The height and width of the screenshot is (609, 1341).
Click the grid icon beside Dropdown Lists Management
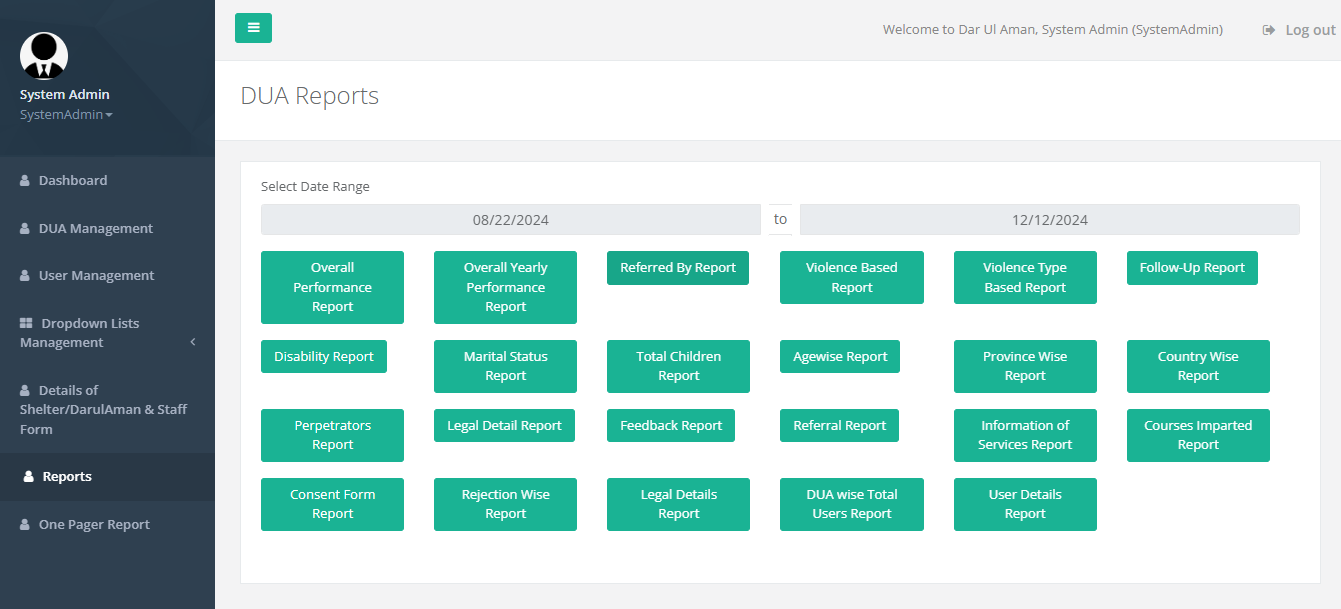click(26, 324)
